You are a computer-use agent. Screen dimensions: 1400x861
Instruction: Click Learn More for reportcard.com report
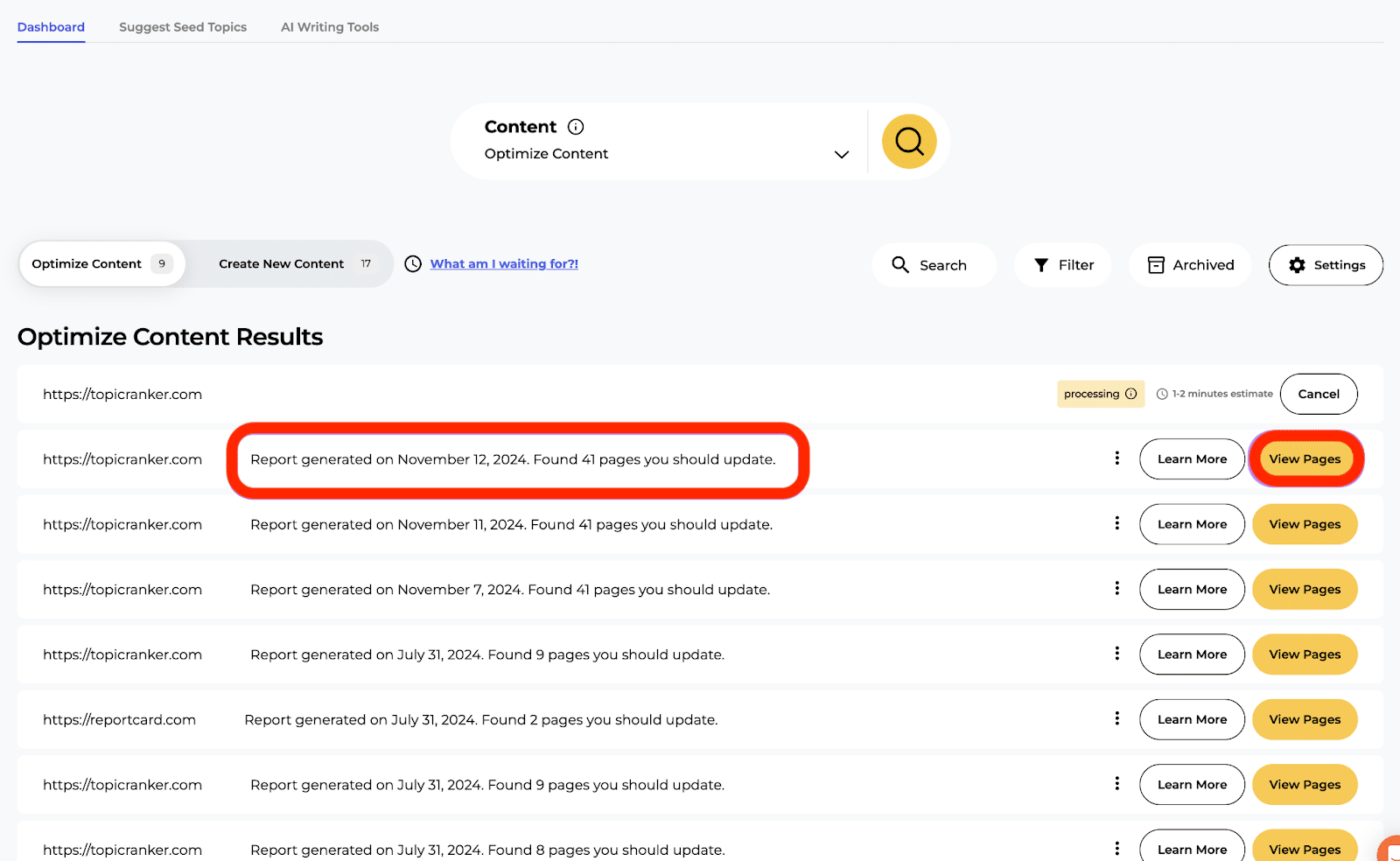coord(1192,719)
